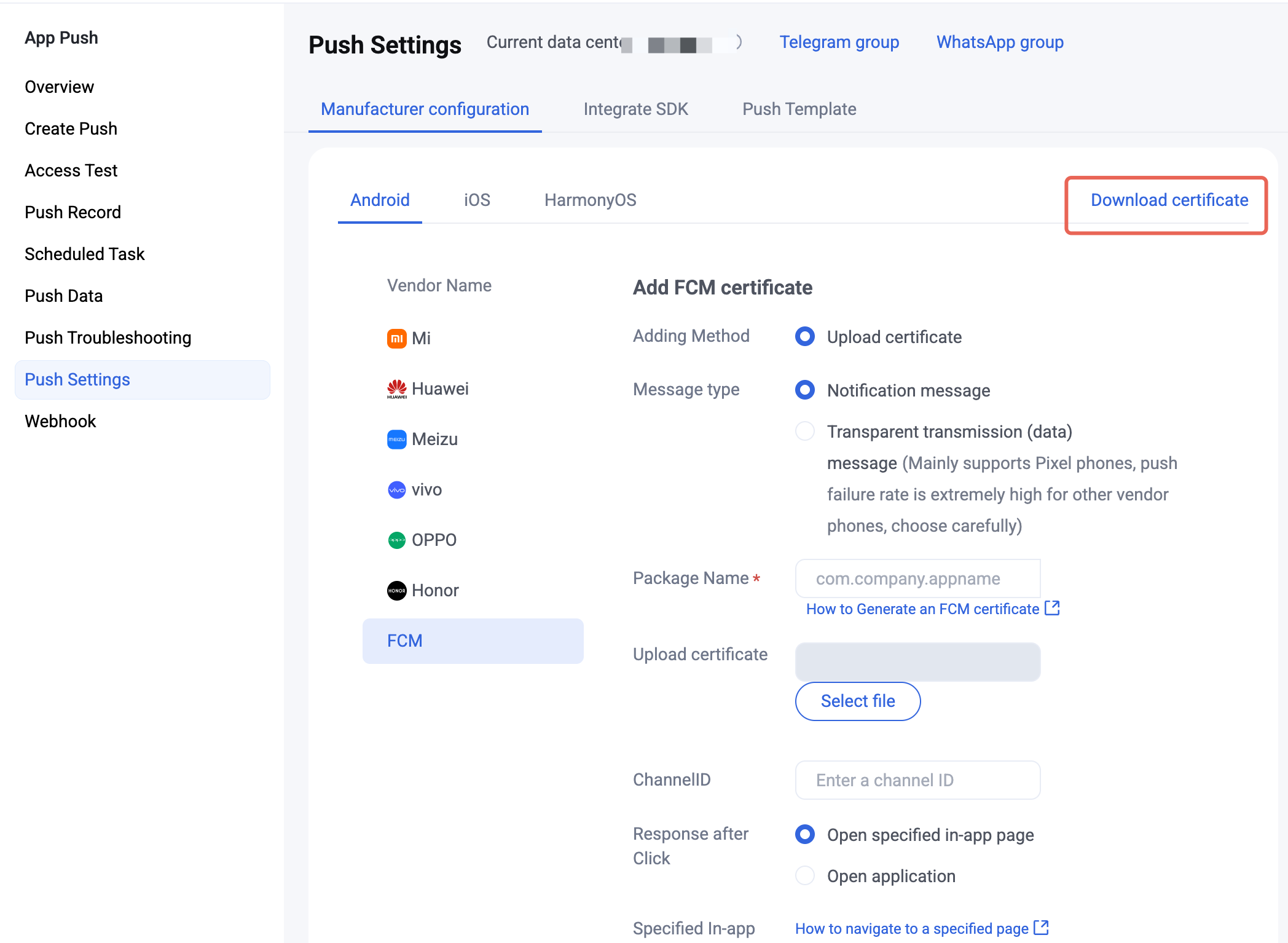Screen dimensions: 1288x943
Task: Click the Download certificate link
Action: 1169,200
